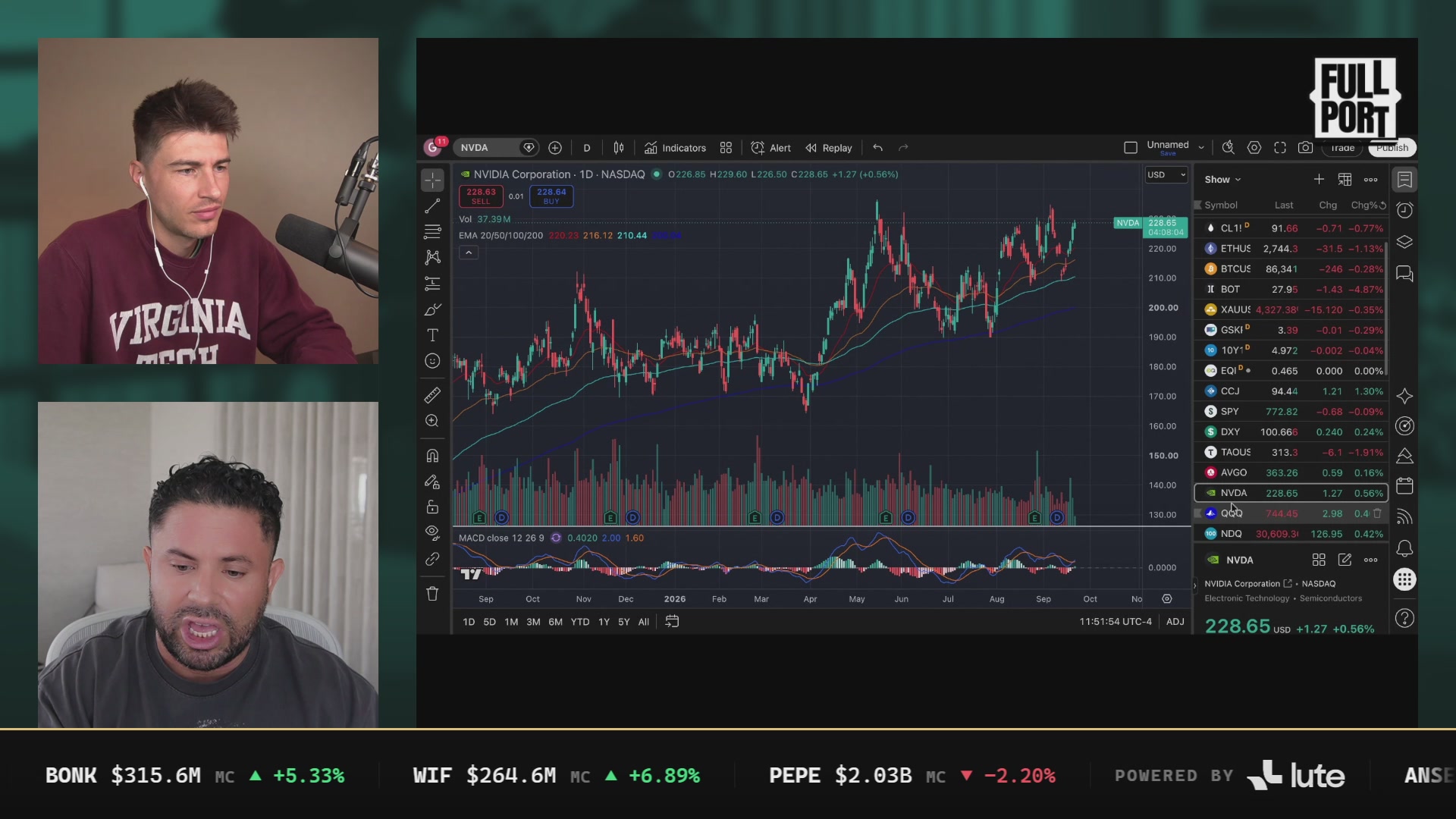Toggle the select layout checkbox icon
Viewport: 1456px width, 819px height.
[1130, 148]
